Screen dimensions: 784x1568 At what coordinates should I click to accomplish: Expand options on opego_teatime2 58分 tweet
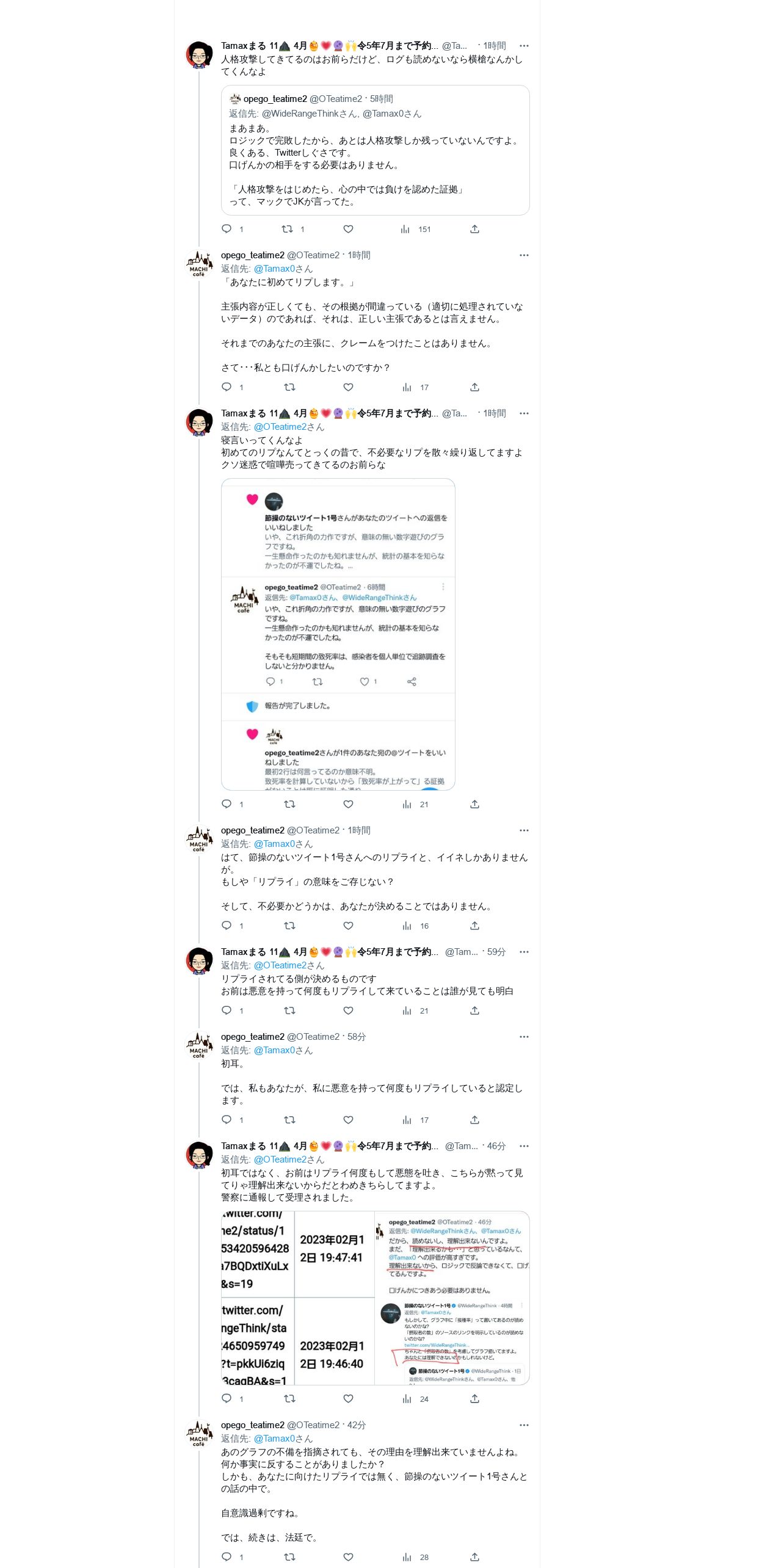524,1037
